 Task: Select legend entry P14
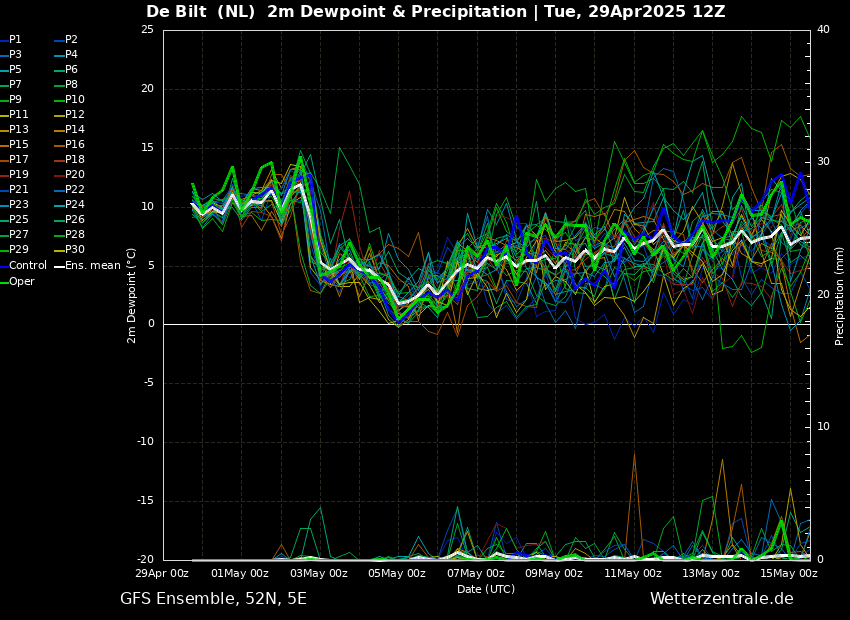click(x=70, y=130)
